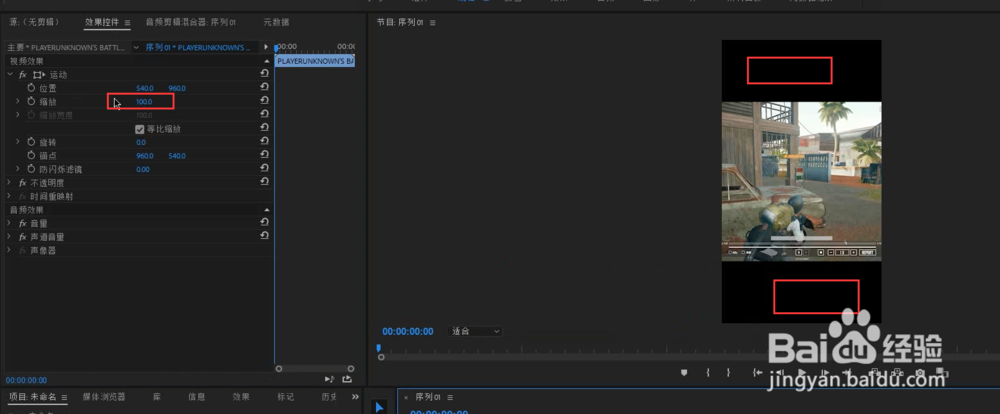Toggle the fx switch for 声道音量 effect

tap(23, 237)
